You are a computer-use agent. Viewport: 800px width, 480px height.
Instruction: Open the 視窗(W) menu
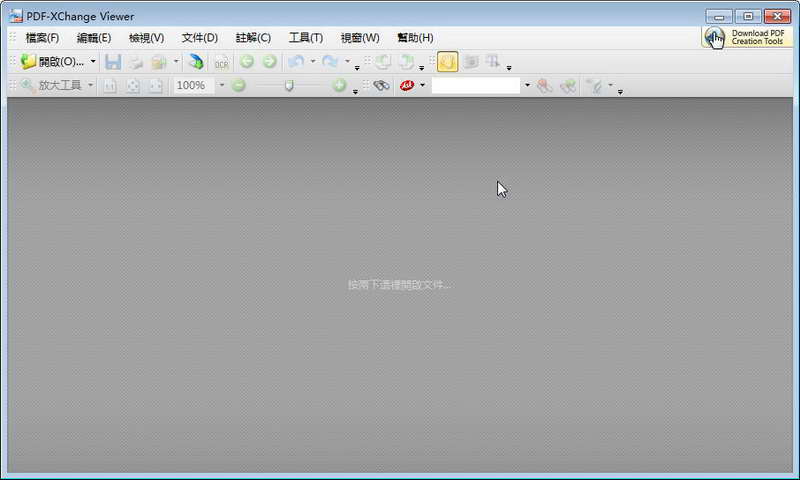(x=360, y=38)
